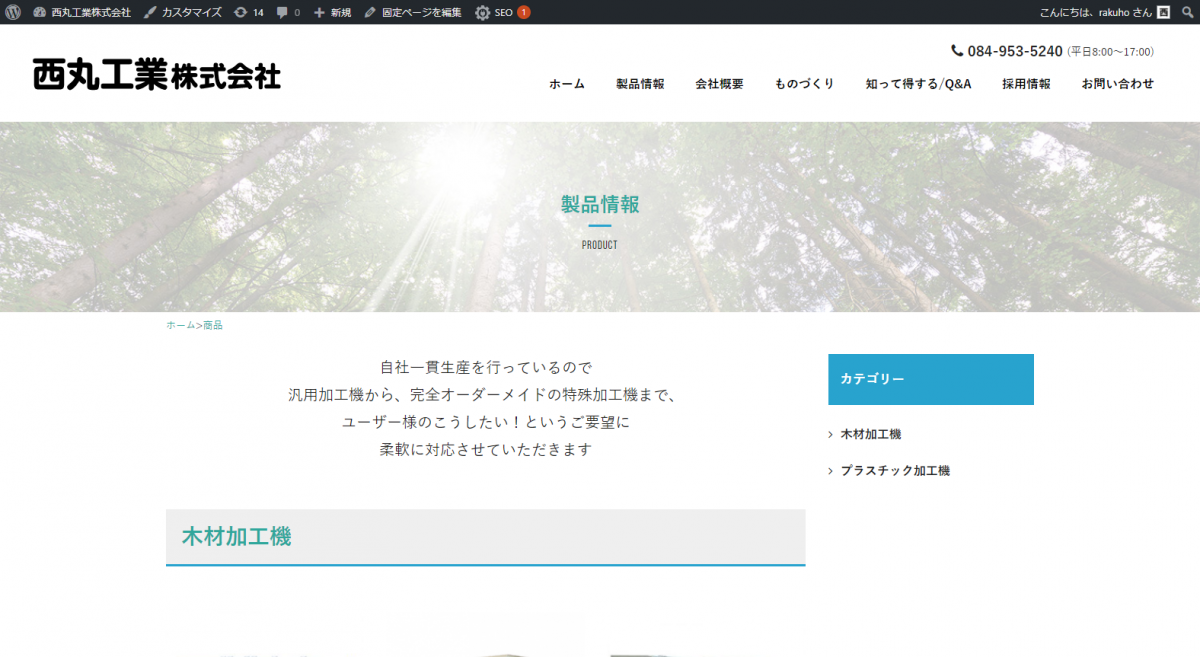Click the plus icon for 新規
This screenshot has height=657, width=1200.
319,12
